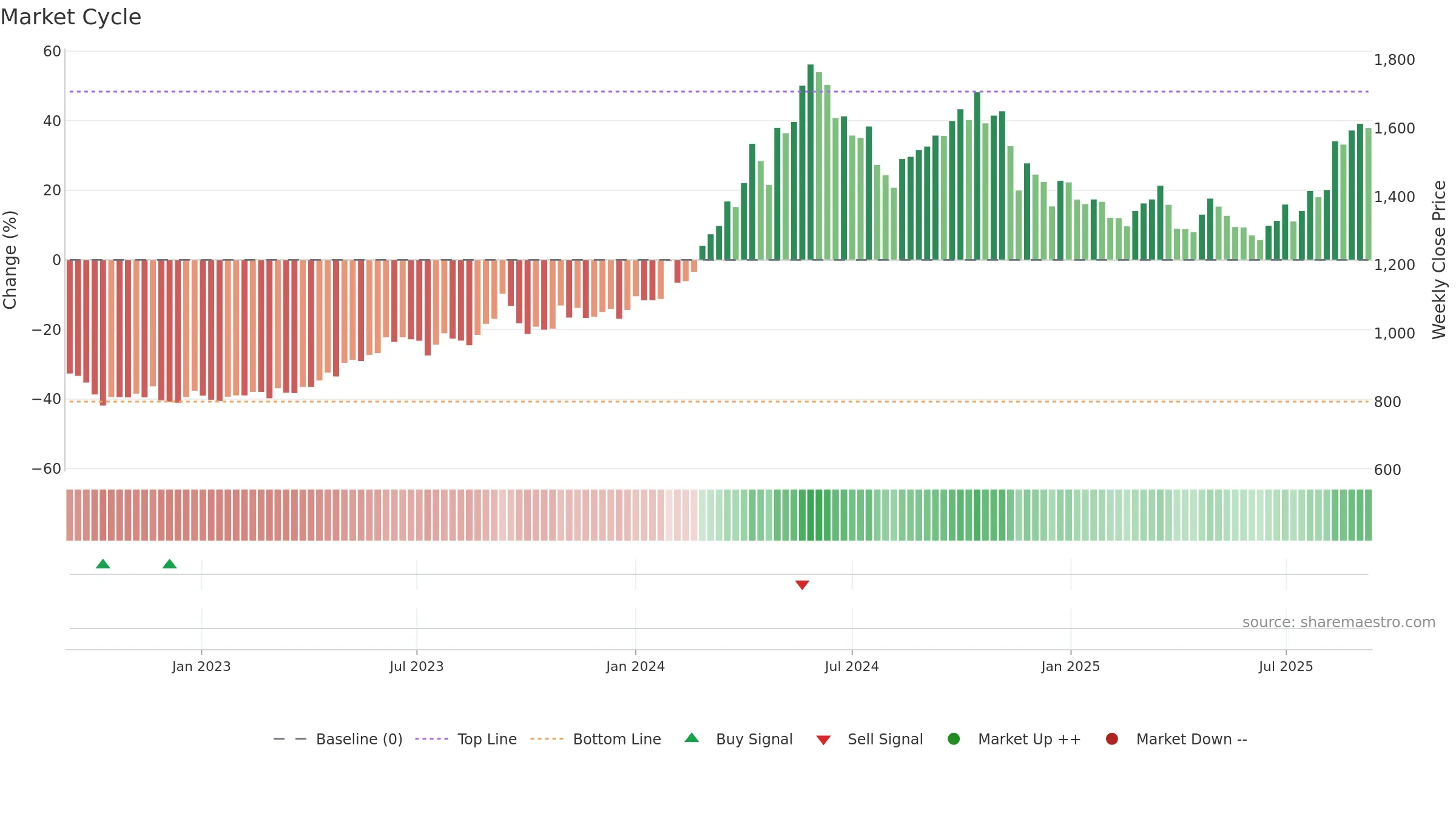This screenshot has width=1456, height=819.
Task: Toggle the Bottom Line legend entry
Action: pyautogui.click(x=596, y=739)
